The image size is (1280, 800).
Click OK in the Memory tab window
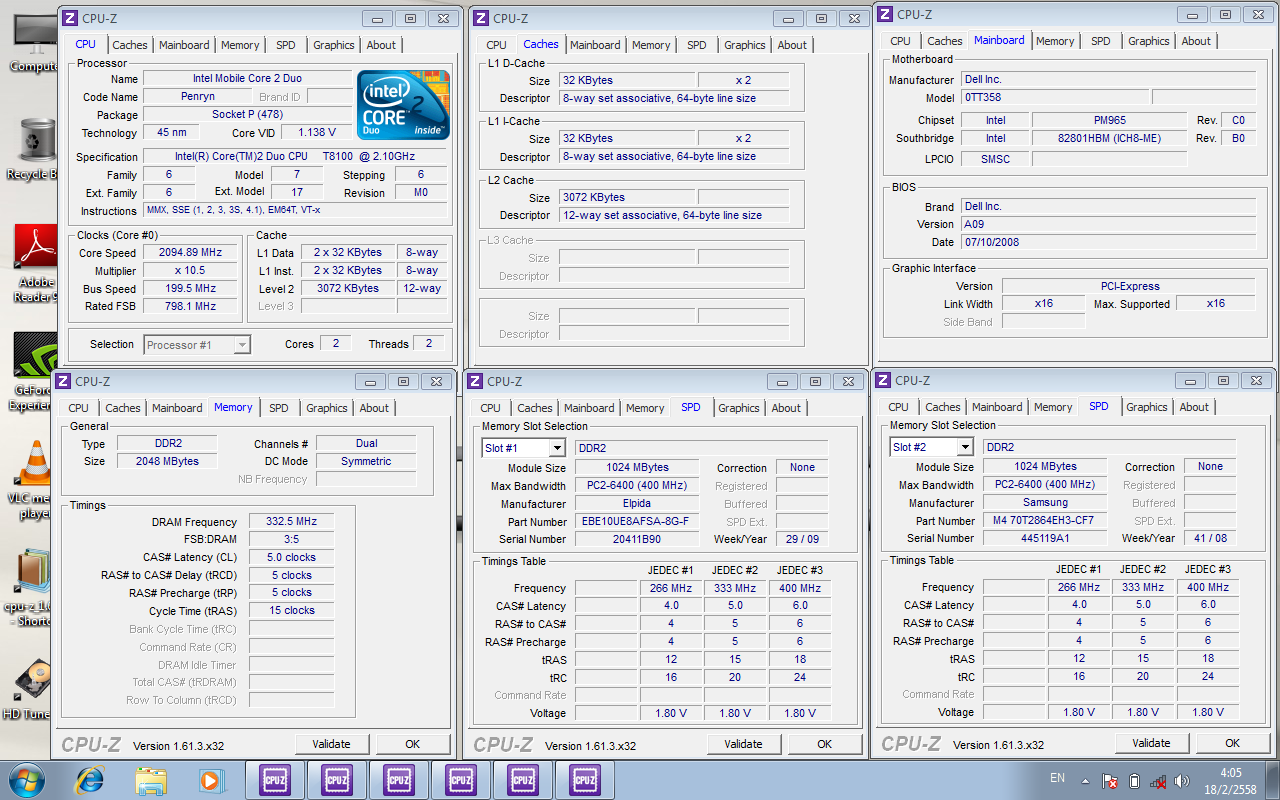point(412,744)
